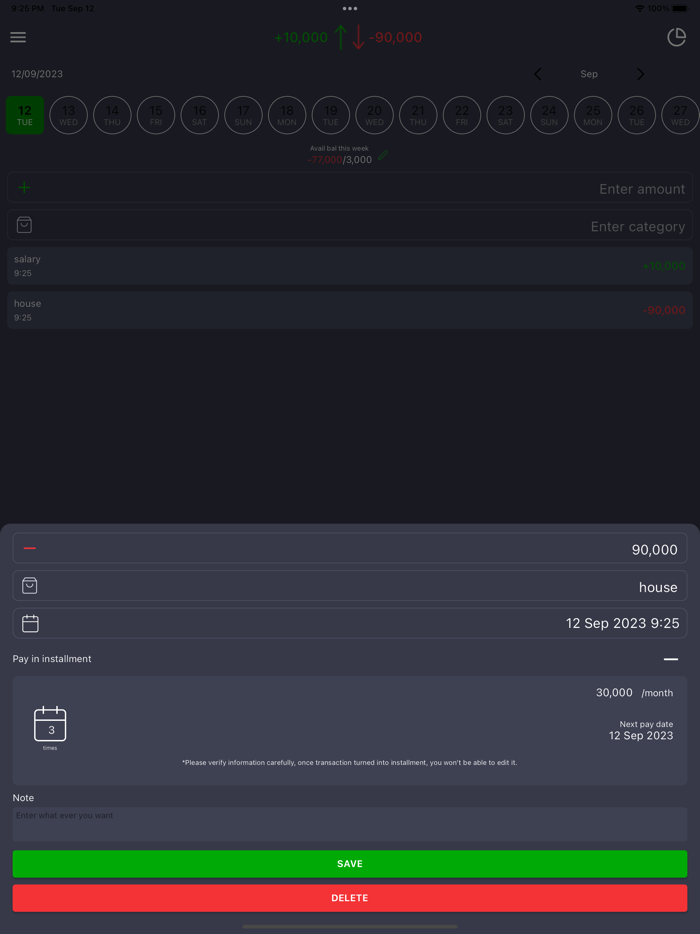Select date 21 THU
The width and height of the screenshot is (700, 934).
pyautogui.click(x=418, y=115)
